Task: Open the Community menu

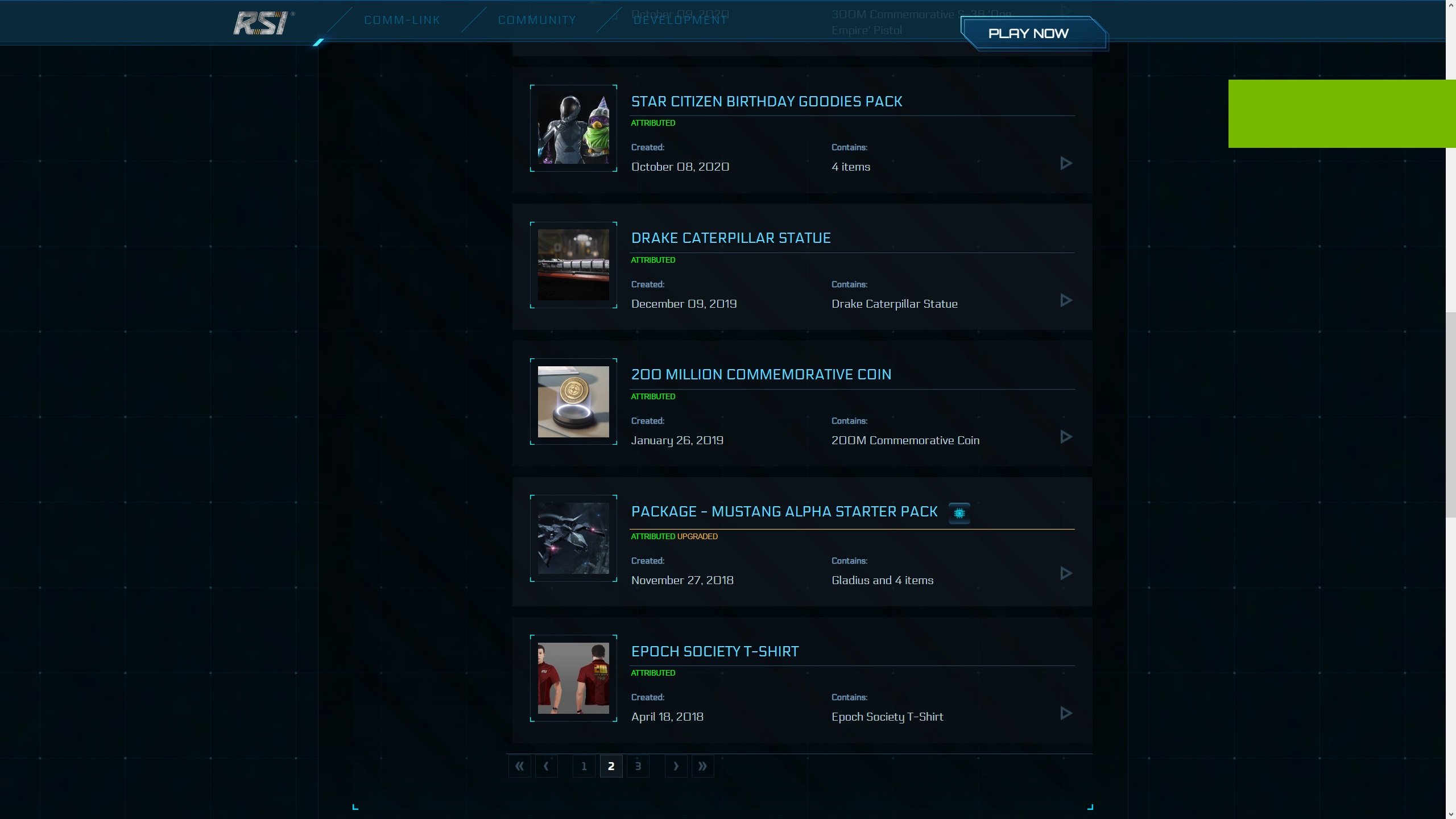Action: (x=537, y=20)
